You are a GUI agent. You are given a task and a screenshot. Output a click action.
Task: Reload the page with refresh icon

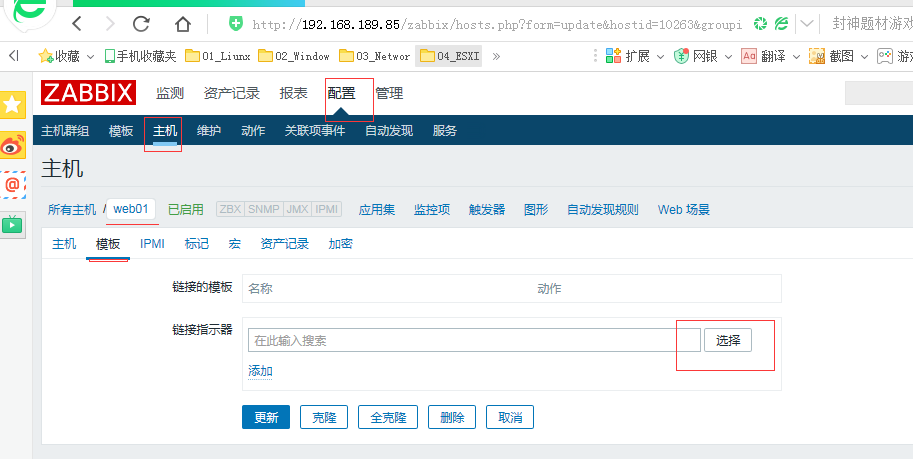(x=141, y=23)
